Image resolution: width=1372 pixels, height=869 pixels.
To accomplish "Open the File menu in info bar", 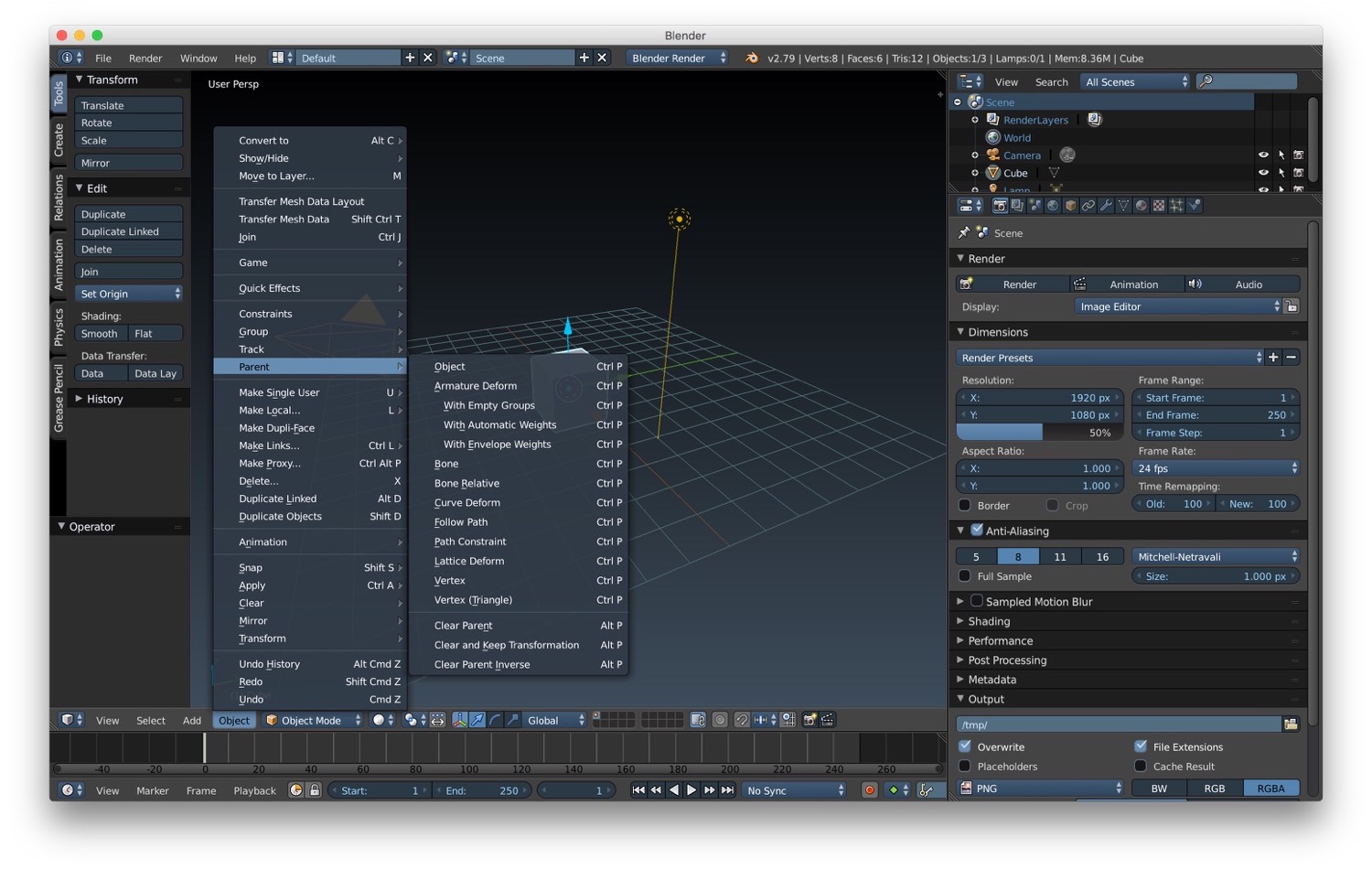I will pos(103,58).
